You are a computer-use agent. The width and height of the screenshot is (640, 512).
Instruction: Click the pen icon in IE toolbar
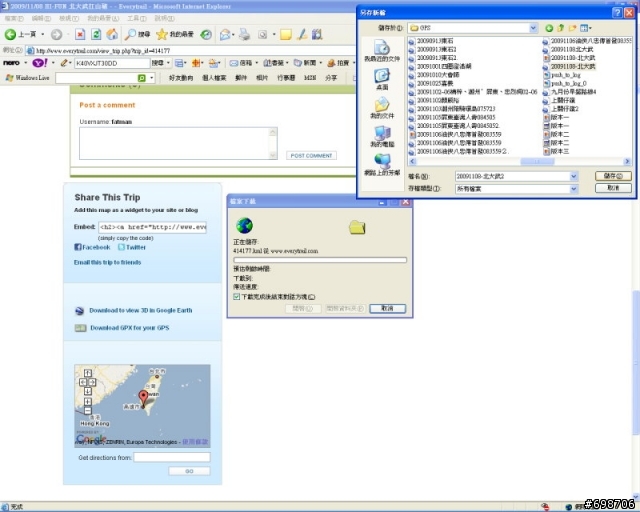tap(302, 34)
